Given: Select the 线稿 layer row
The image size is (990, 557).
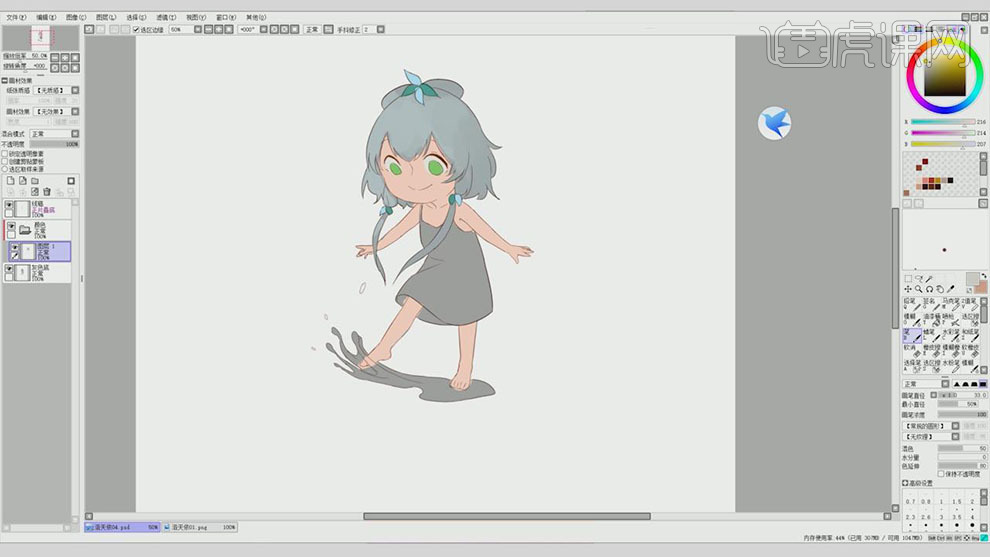Looking at the screenshot, I should coord(38,209).
